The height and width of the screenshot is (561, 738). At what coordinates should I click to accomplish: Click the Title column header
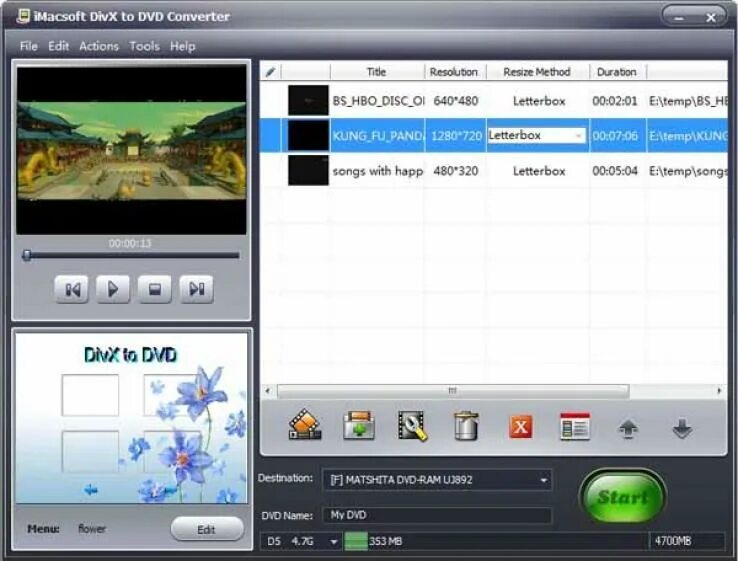(x=377, y=72)
